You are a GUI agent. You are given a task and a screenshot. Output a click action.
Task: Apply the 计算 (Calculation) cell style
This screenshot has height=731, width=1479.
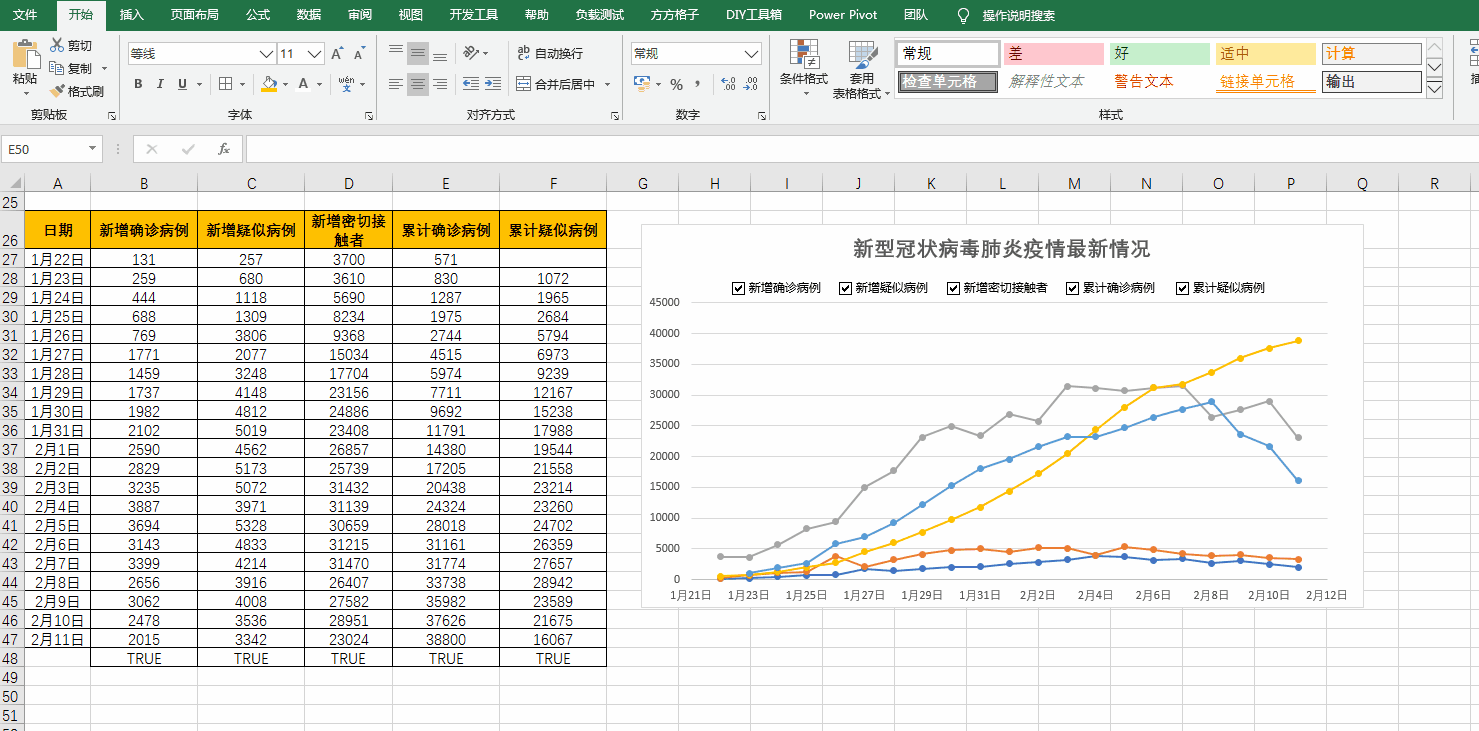[1372, 54]
